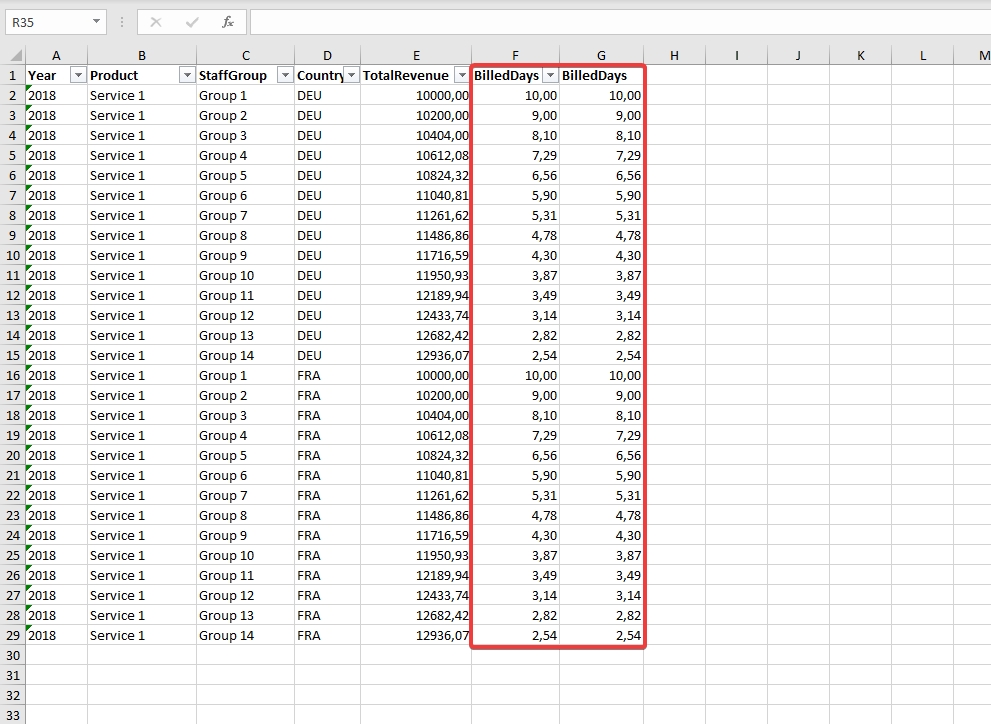
Task: Select column H header
Action: click(x=674, y=56)
